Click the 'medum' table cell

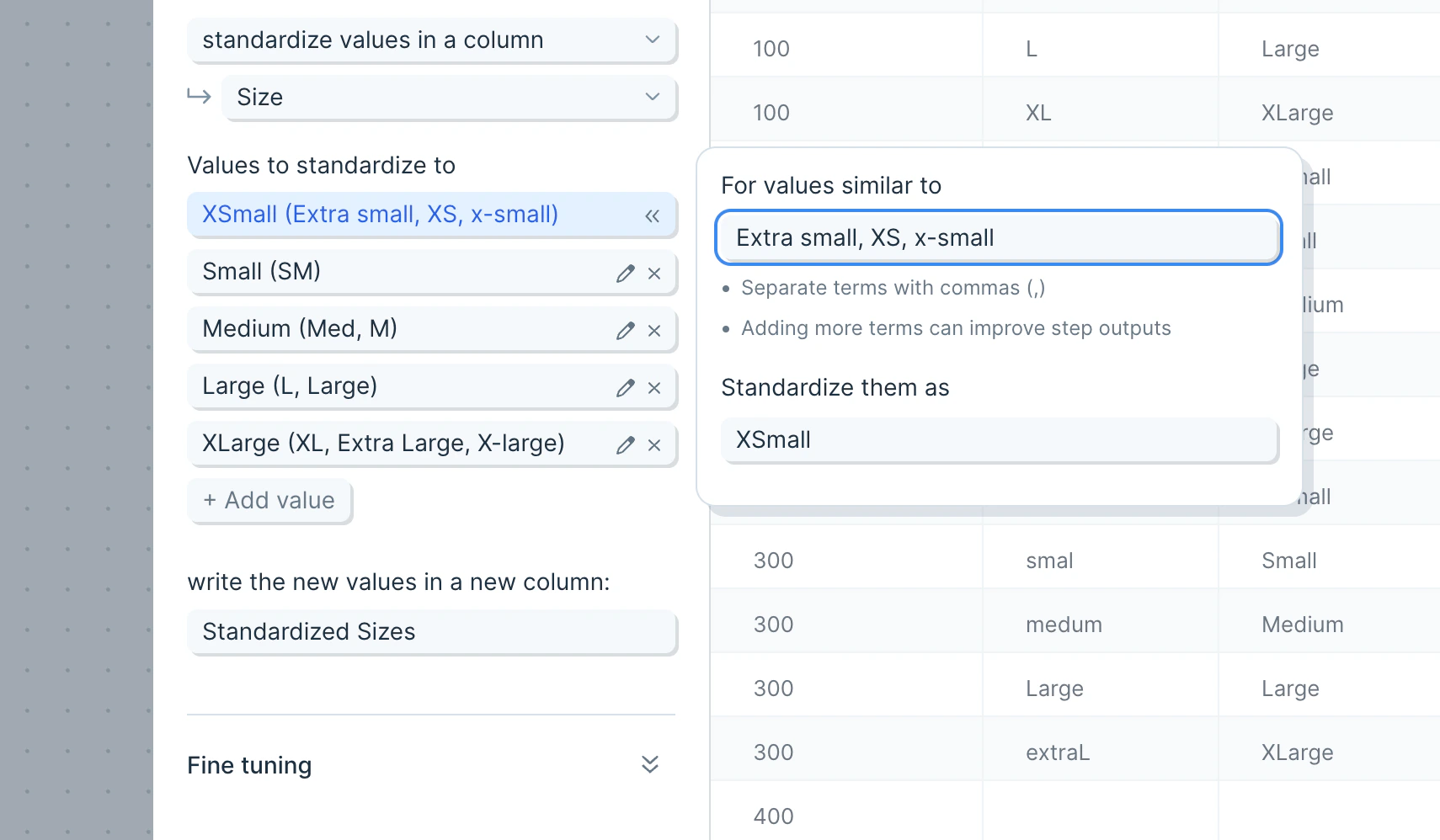pyautogui.click(x=1064, y=625)
